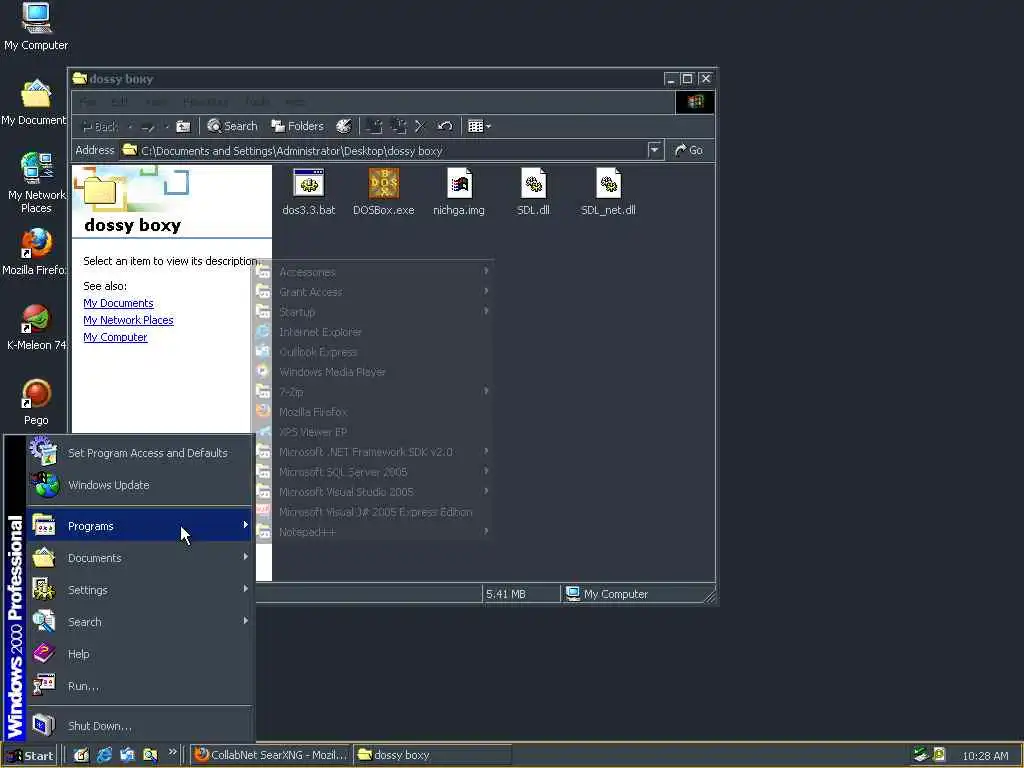Open Set Program Access and Defaults
Image resolution: width=1024 pixels, height=768 pixels.
[139, 453]
